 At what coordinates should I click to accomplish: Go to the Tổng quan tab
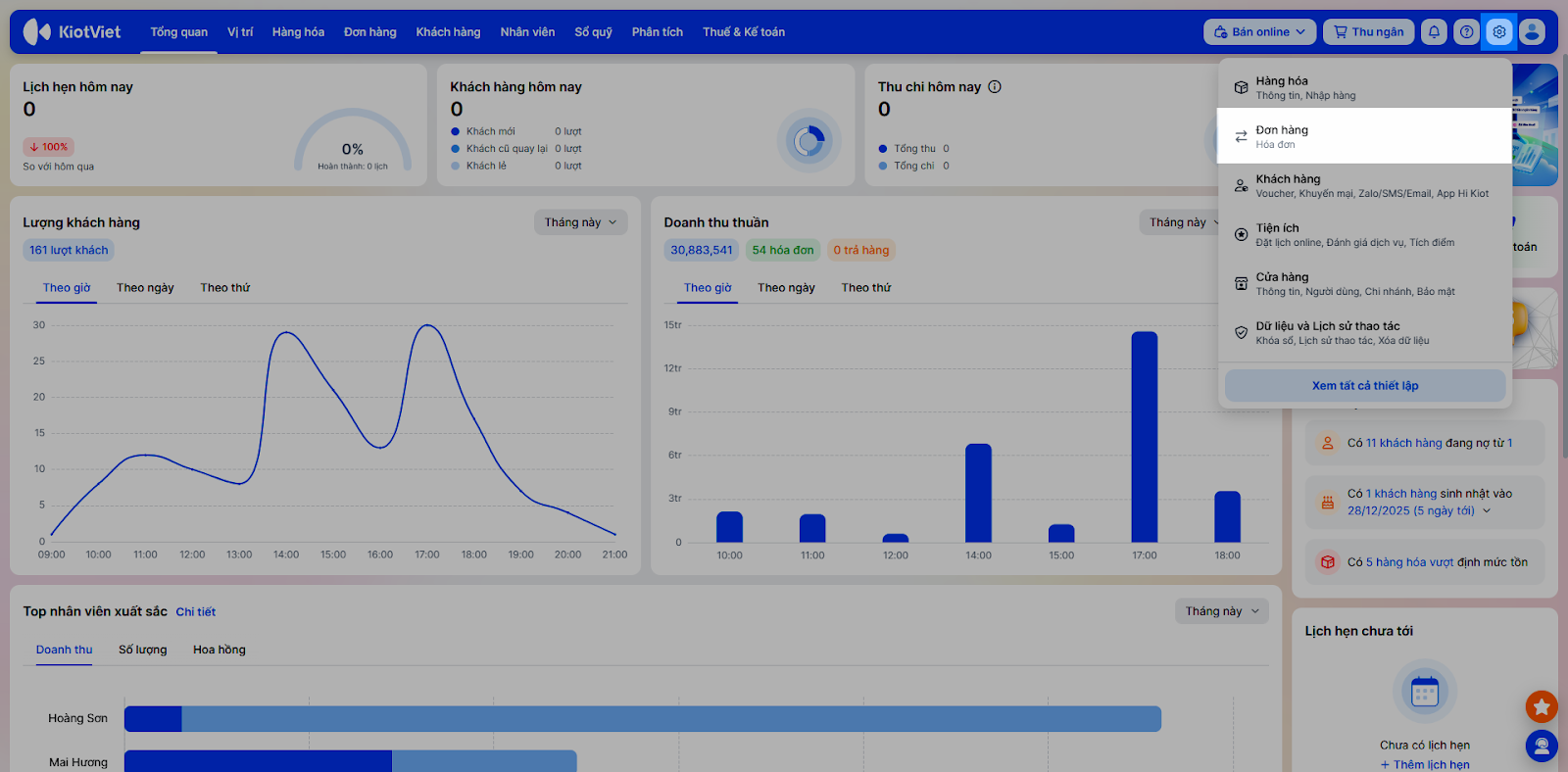click(178, 32)
